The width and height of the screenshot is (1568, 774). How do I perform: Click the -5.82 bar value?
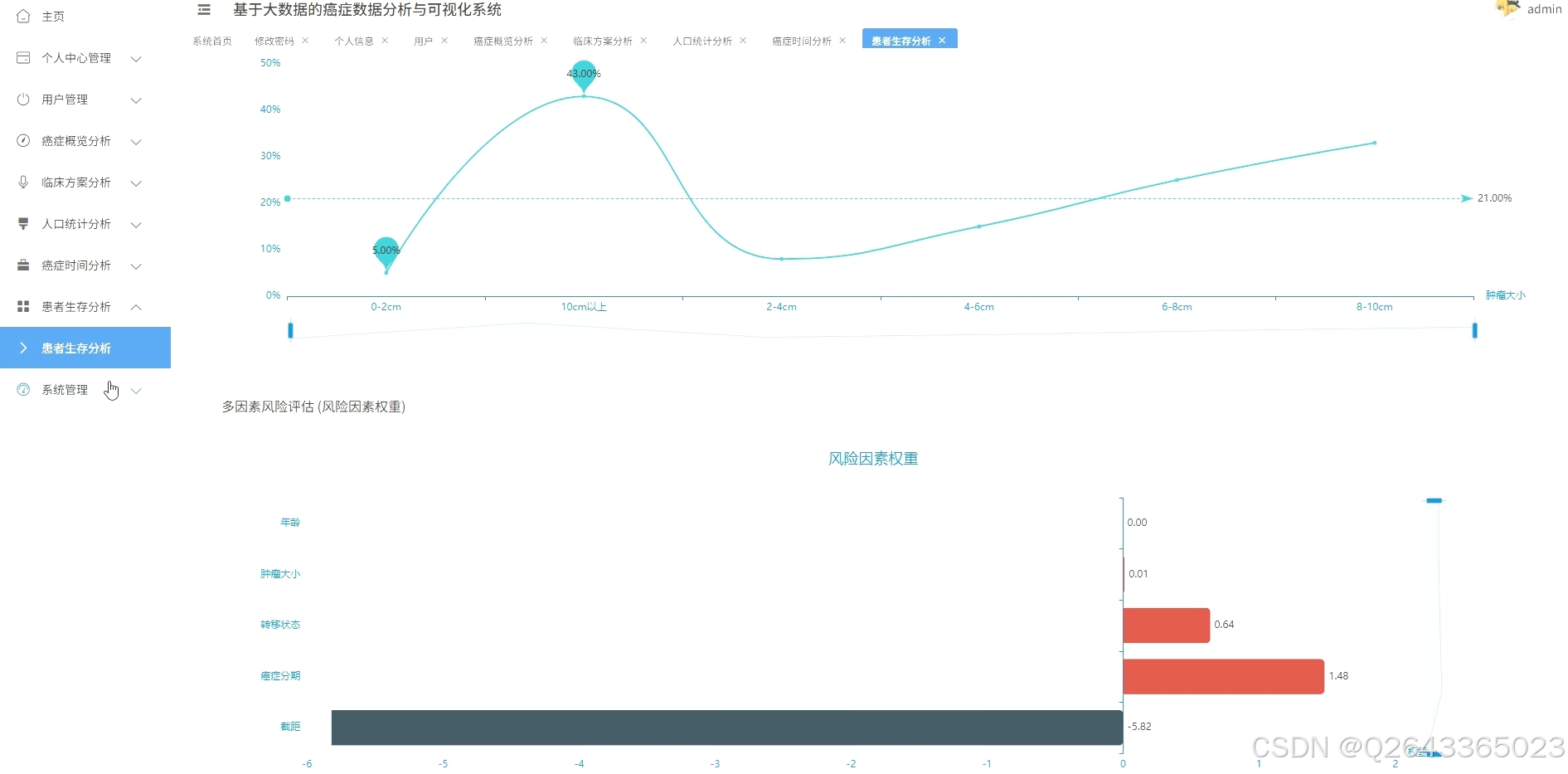tap(1139, 727)
